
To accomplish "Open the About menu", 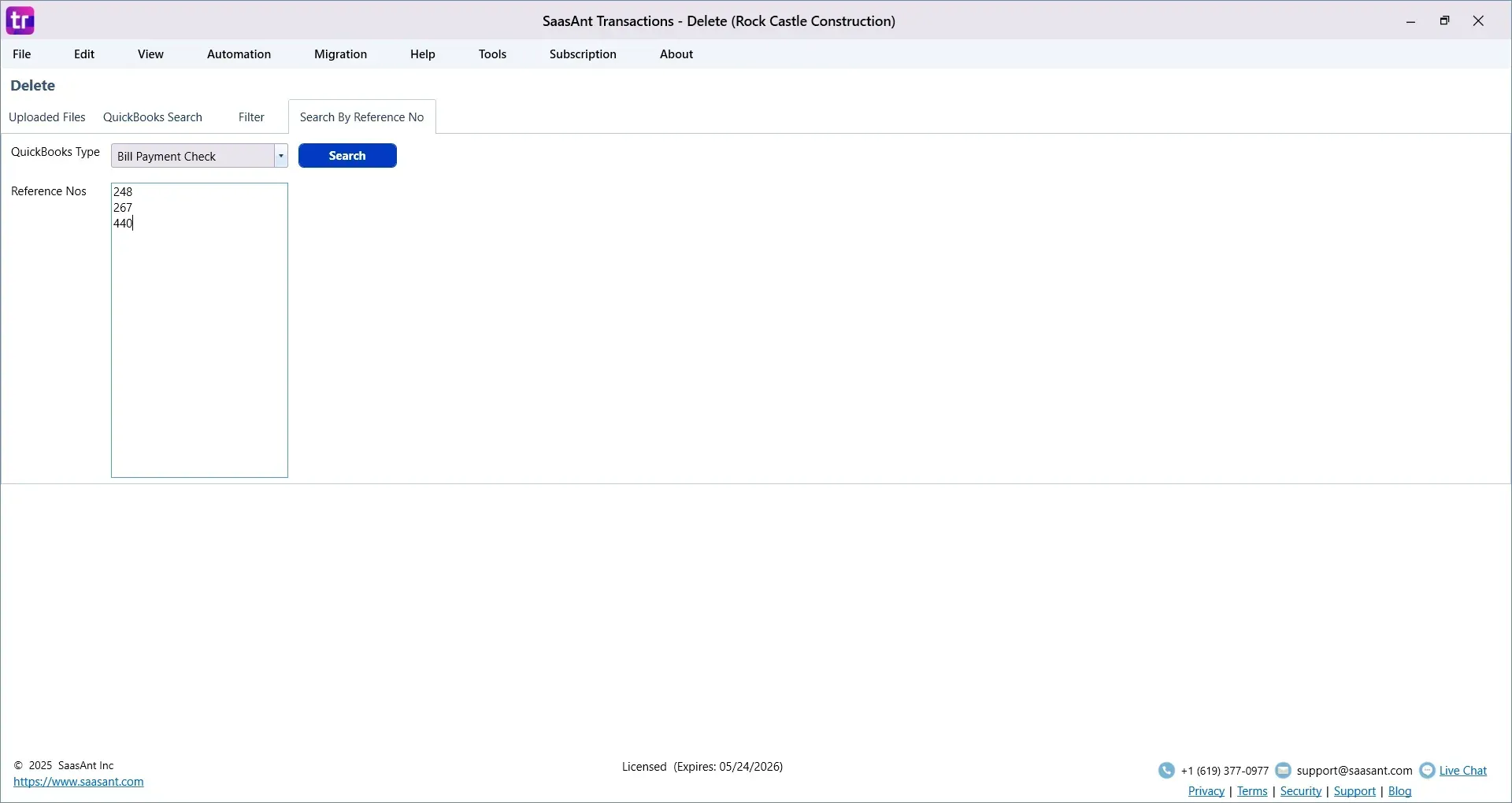I will (x=677, y=54).
